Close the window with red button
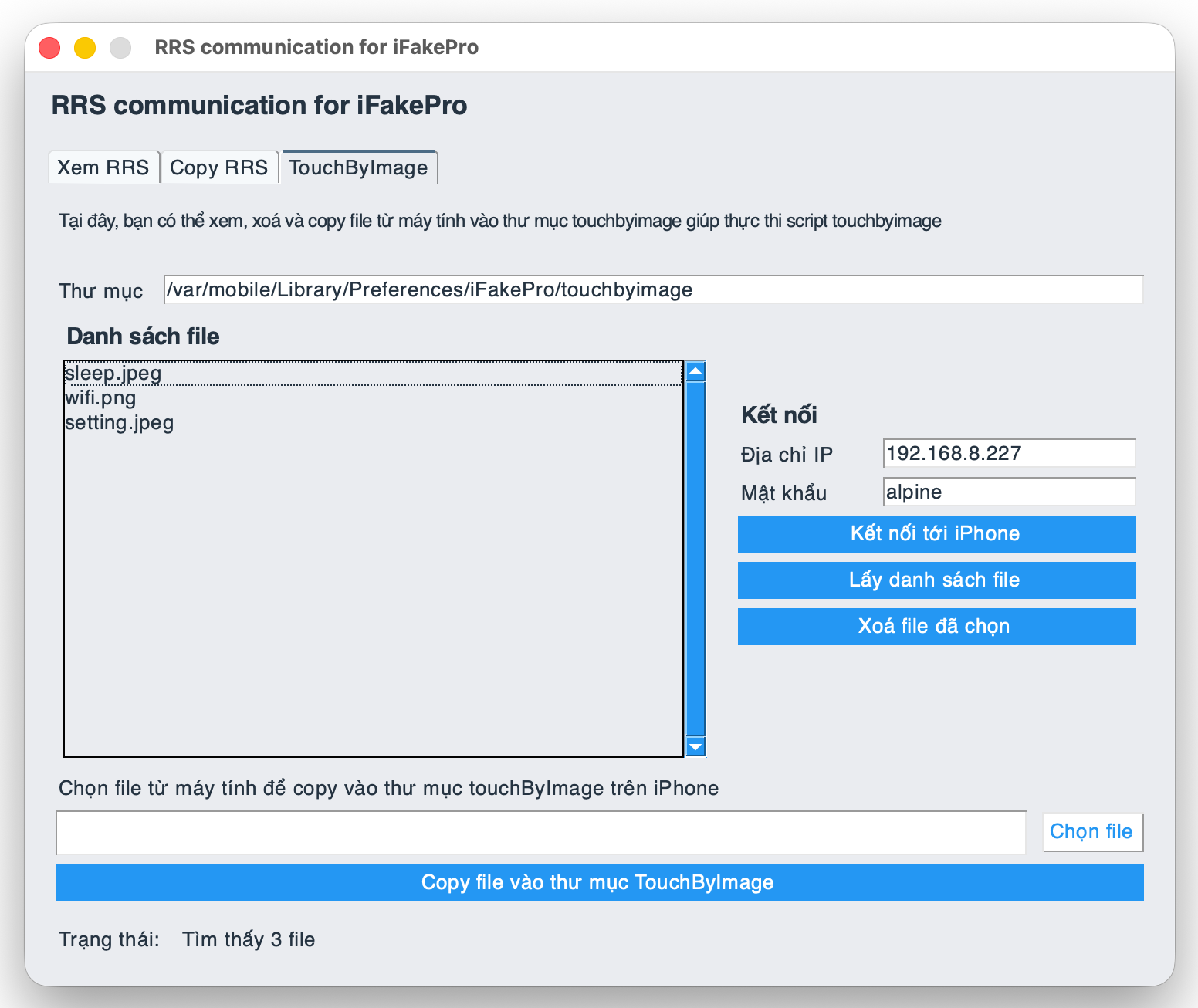The image size is (1198, 1008). tap(50, 48)
